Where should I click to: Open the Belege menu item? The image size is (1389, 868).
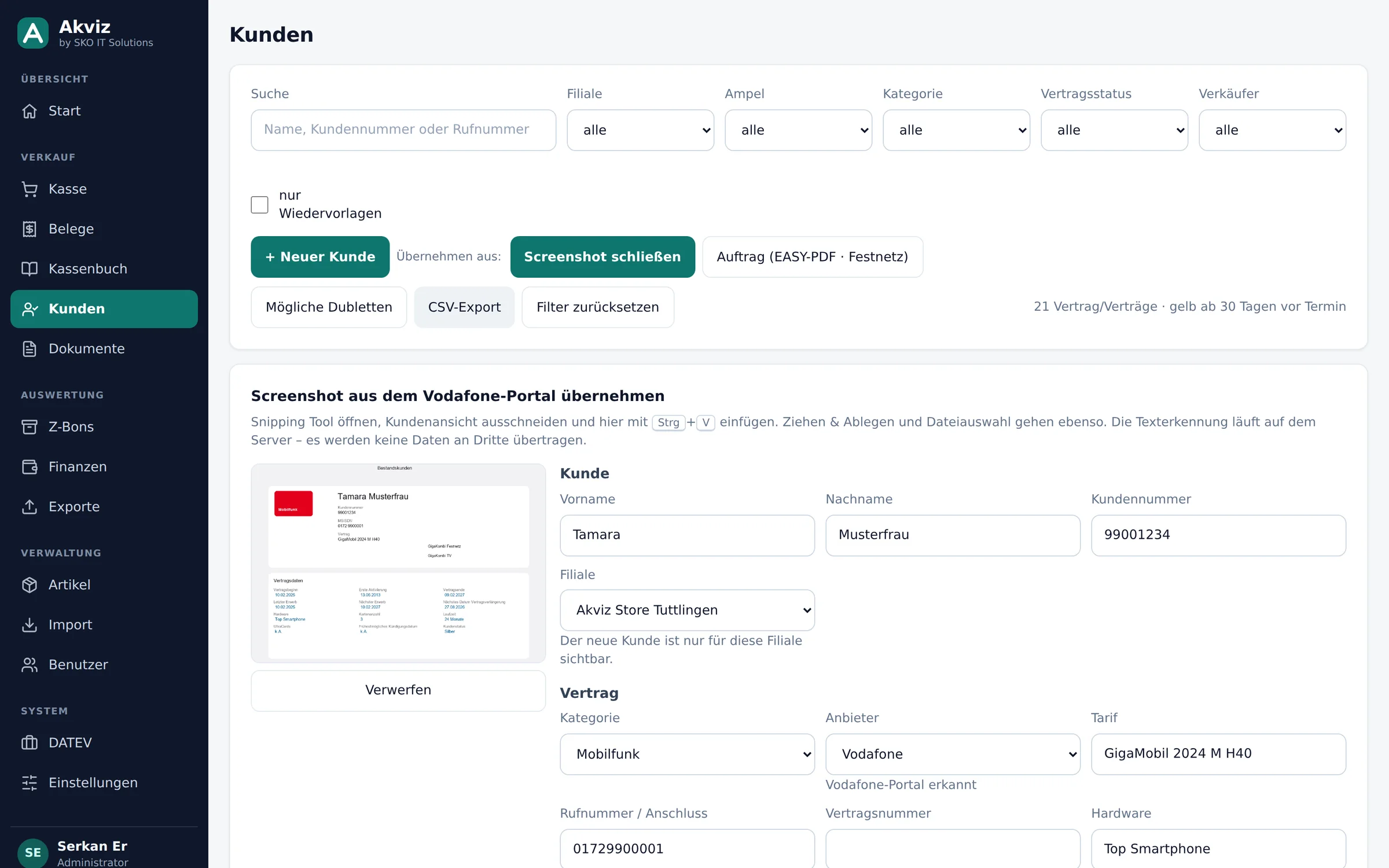104,229
